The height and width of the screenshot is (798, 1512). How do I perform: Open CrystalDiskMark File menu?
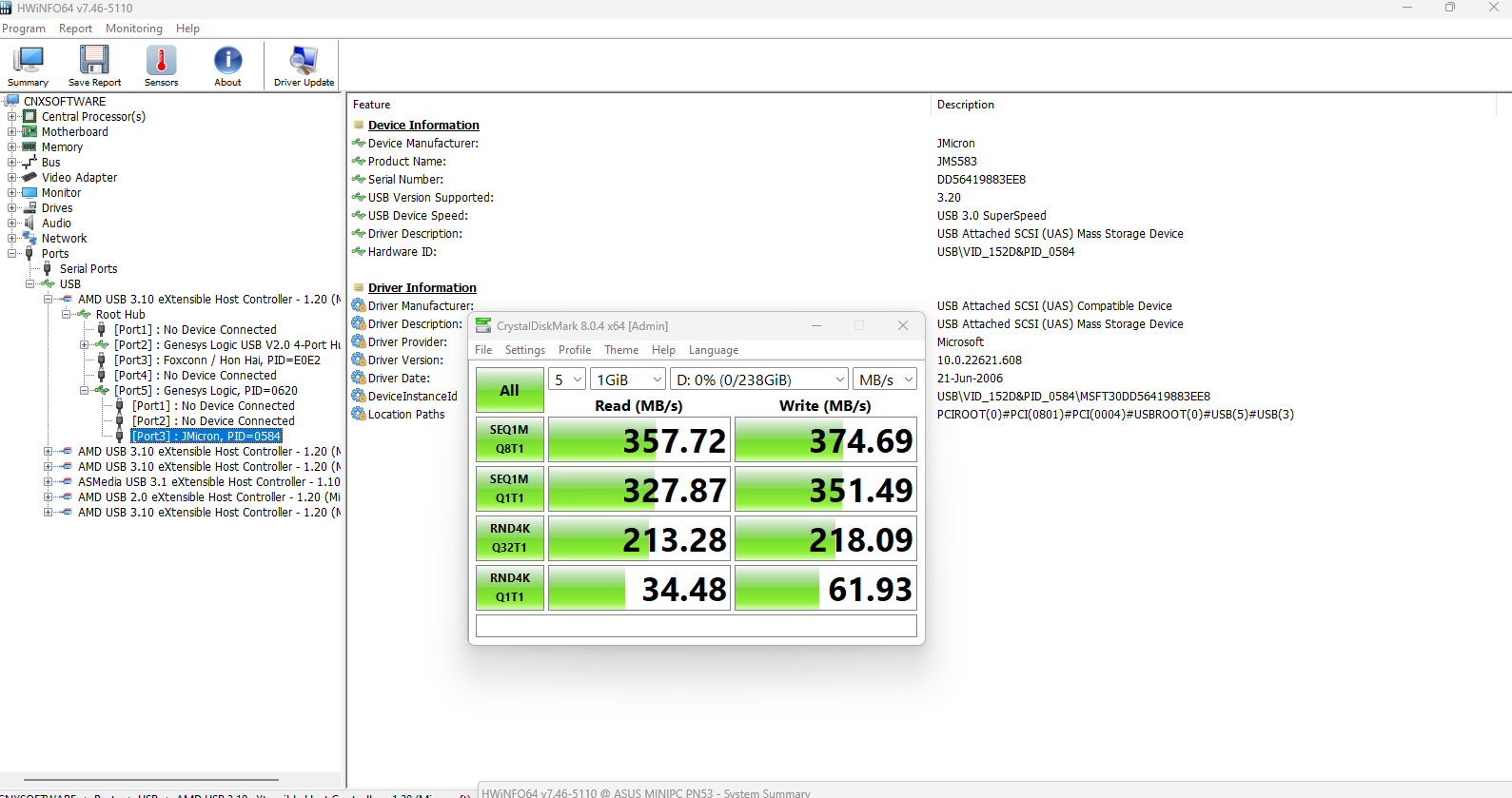[x=483, y=350]
